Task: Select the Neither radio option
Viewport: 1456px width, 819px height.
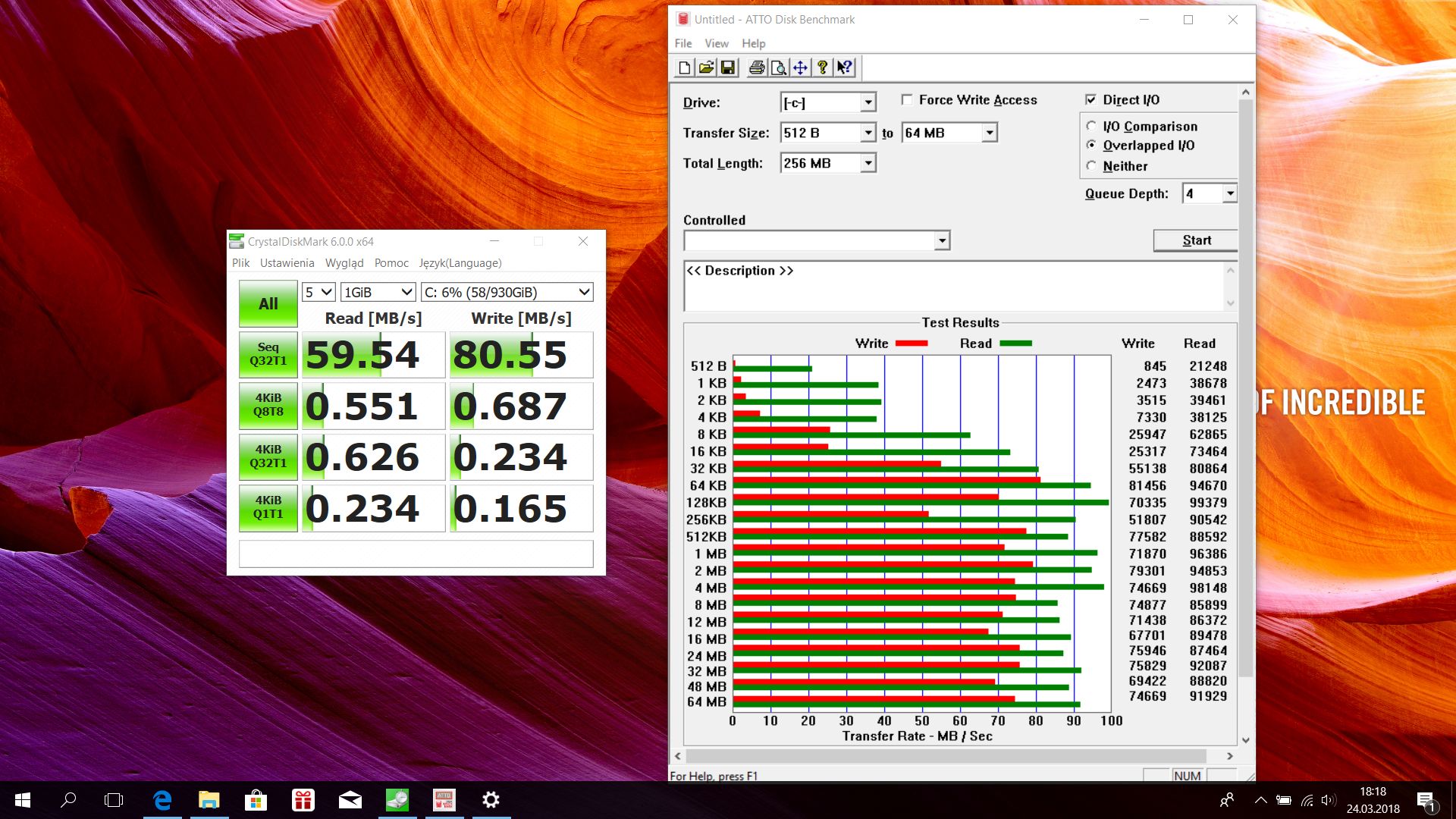Action: (x=1091, y=166)
